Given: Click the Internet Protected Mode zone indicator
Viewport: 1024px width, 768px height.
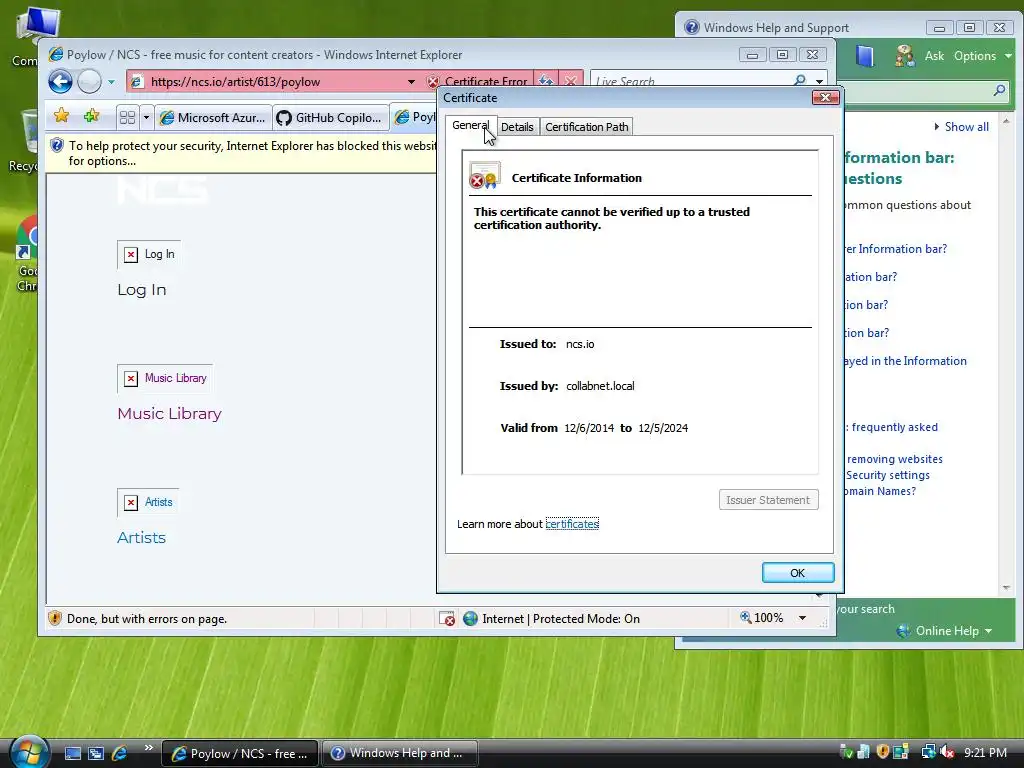Looking at the screenshot, I should (x=551, y=618).
